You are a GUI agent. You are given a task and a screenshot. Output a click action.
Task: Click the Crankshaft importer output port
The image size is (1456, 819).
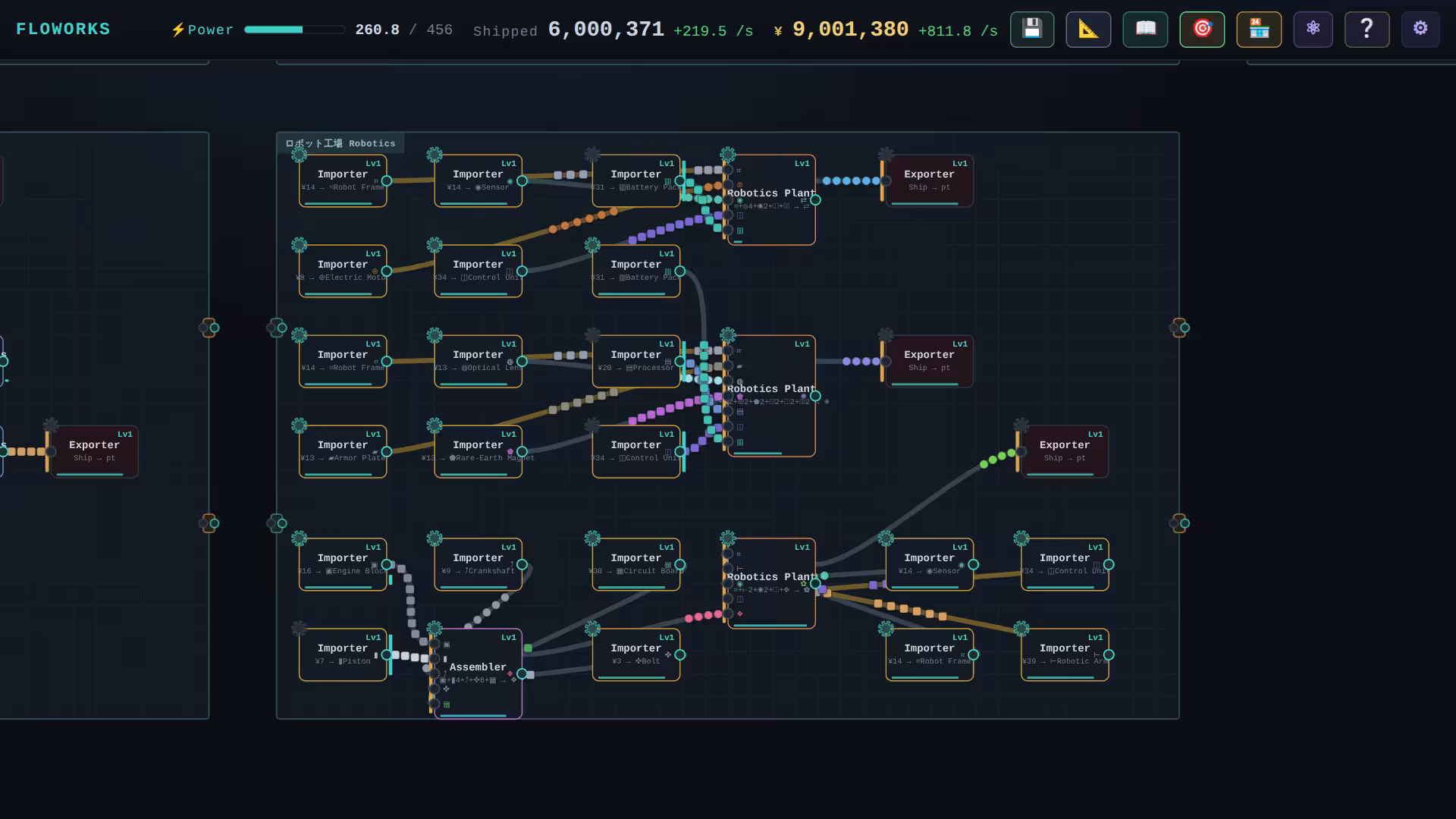click(522, 565)
